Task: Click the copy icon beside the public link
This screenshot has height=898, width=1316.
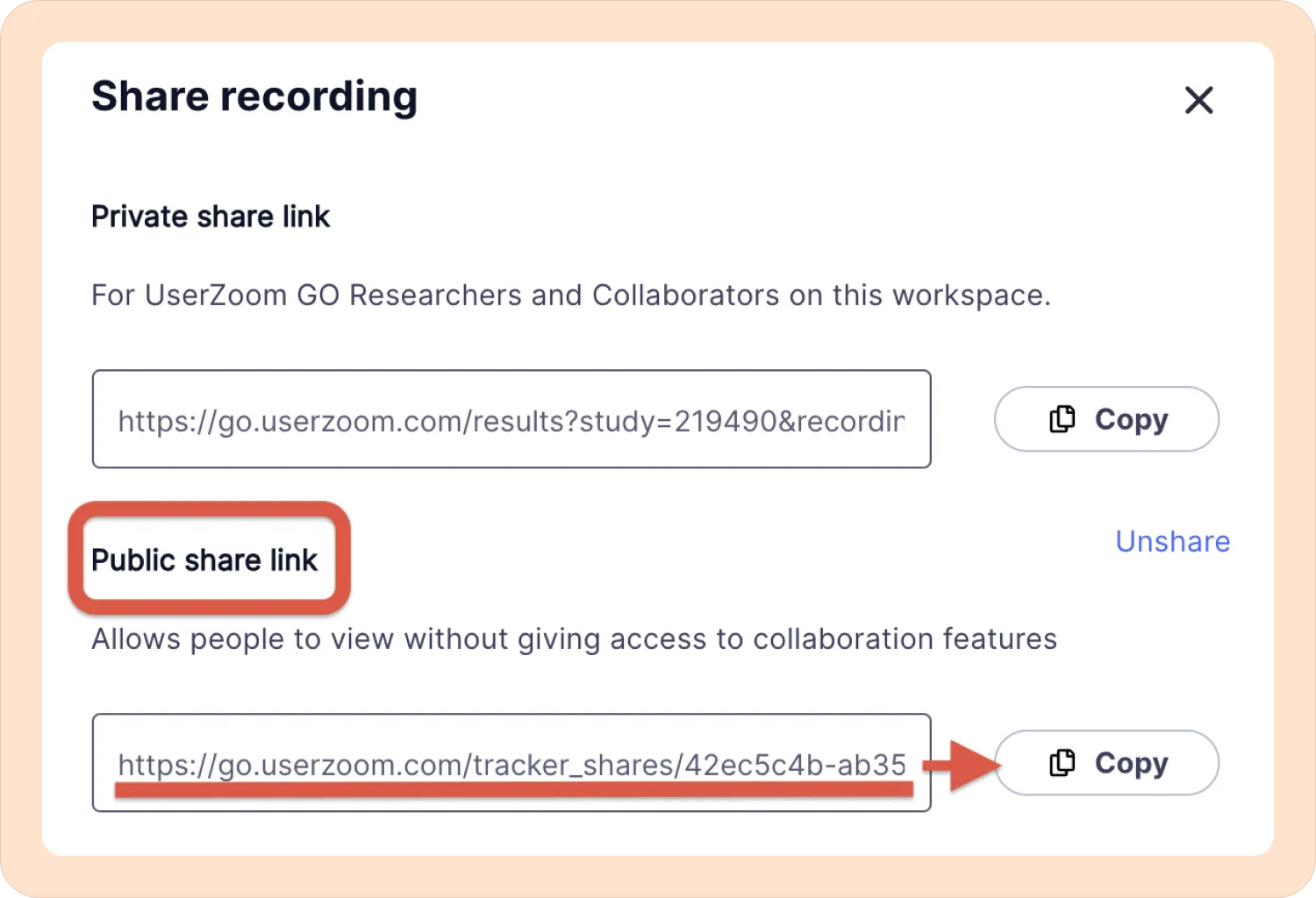Action: (1062, 763)
